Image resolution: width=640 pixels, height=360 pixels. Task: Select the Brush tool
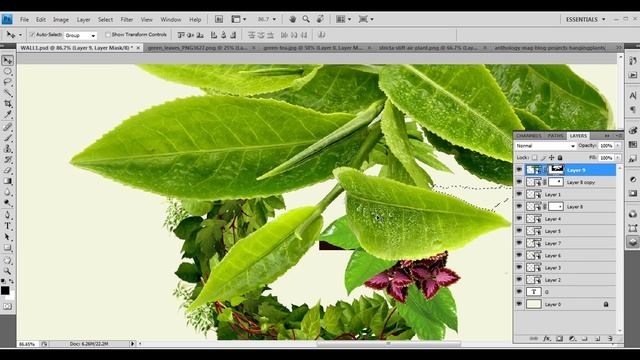point(8,138)
